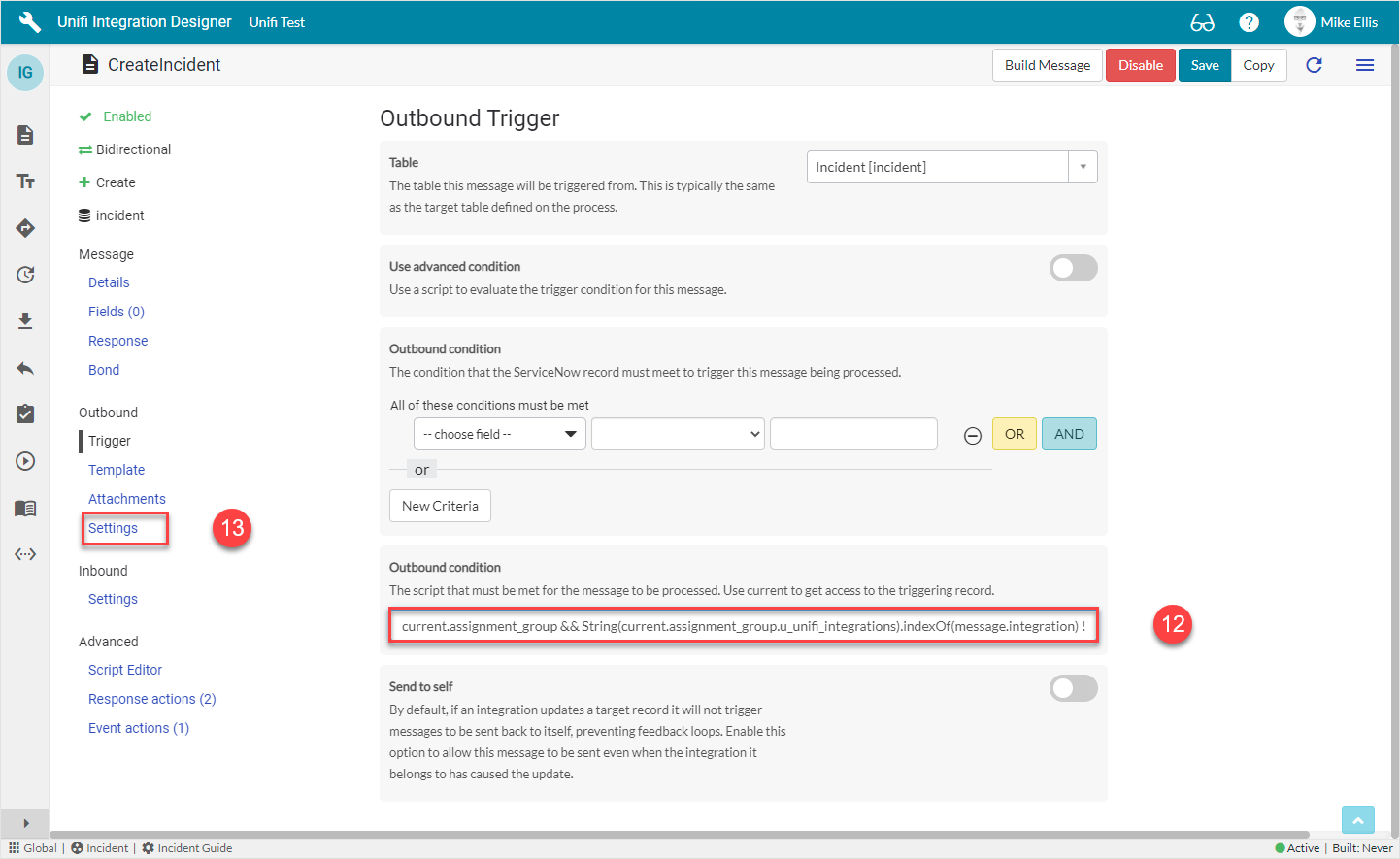Open the clipboard check icon in sidebar
This screenshot has width=1400, height=859.
[x=25, y=414]
